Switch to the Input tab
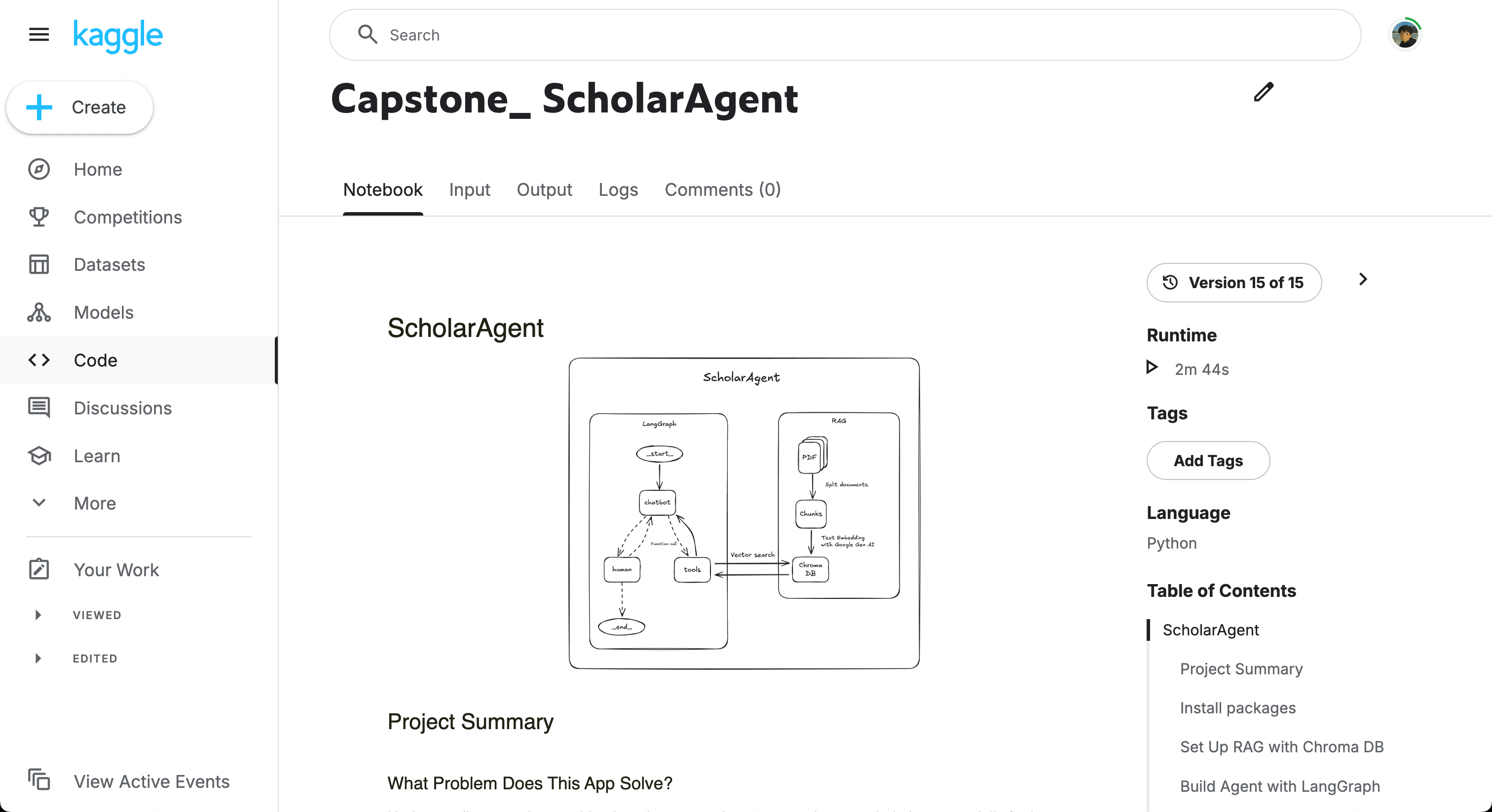The image size is (1492, 812). coord(469,190)
